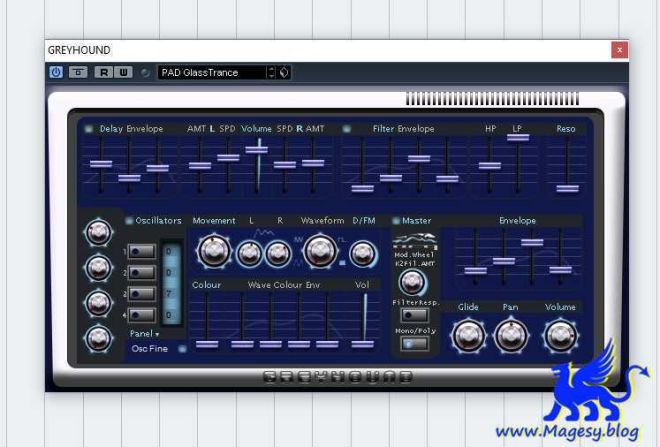The width and height of the screenshot is (660, 447).
Task: Toggle the Osc Fine indicator light
Action: click(182, 349)
